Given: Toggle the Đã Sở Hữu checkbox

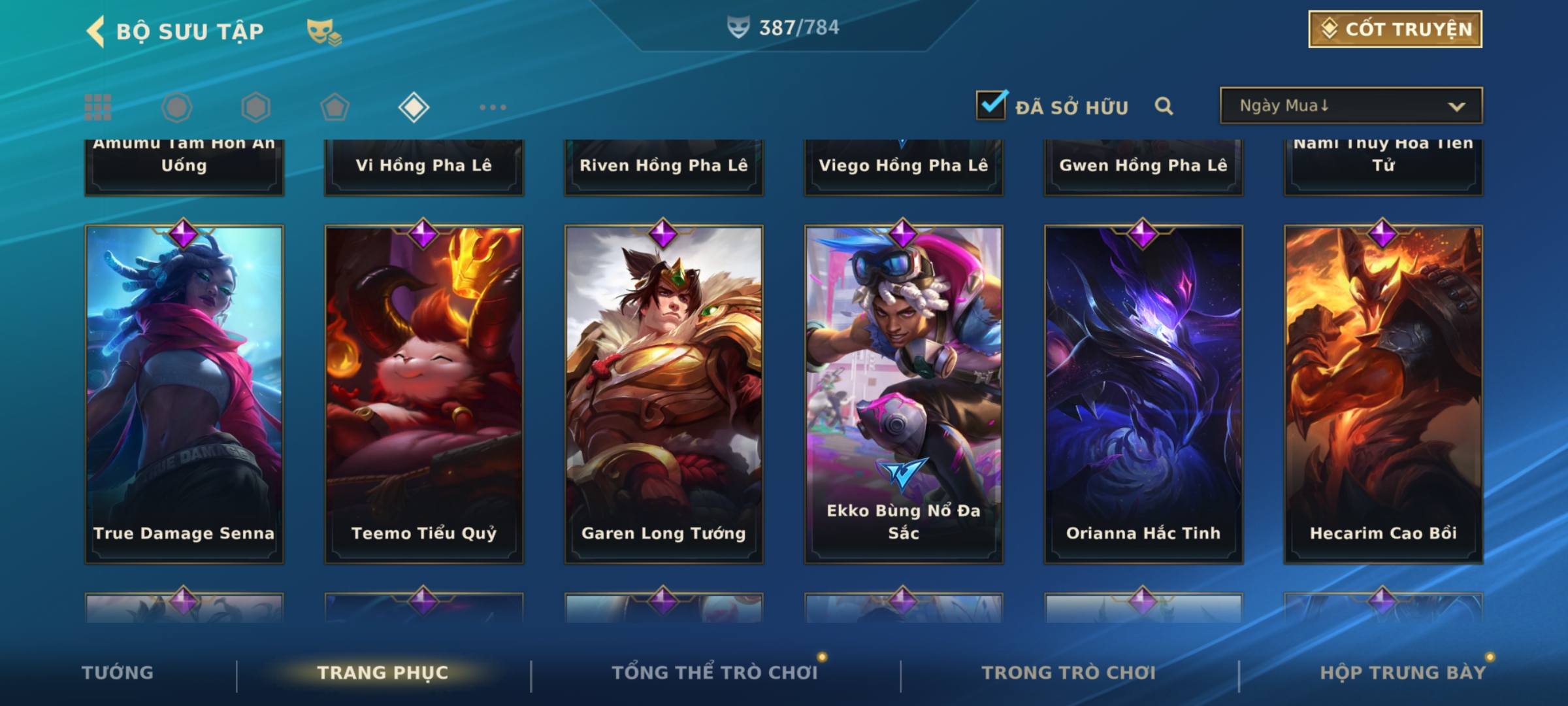Looking at the screenshot, I should pos(991,105).
